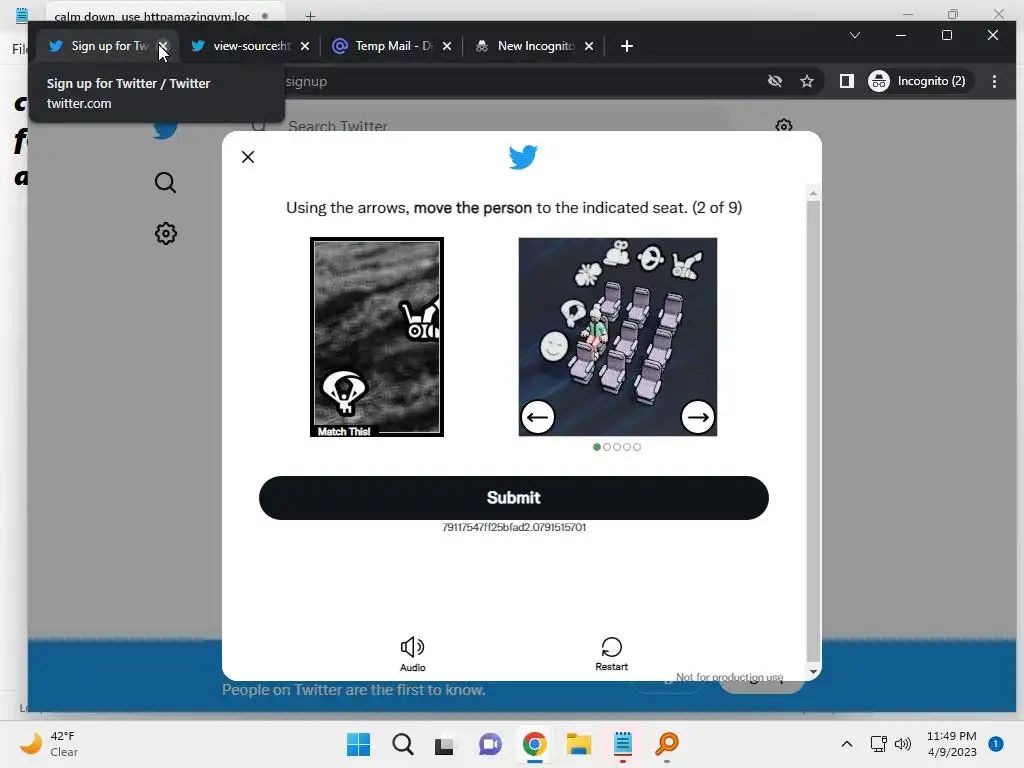Close the New Incognito tab
Image resolution: width=1024 pixels, height=768 pixels.
(588, 46)
